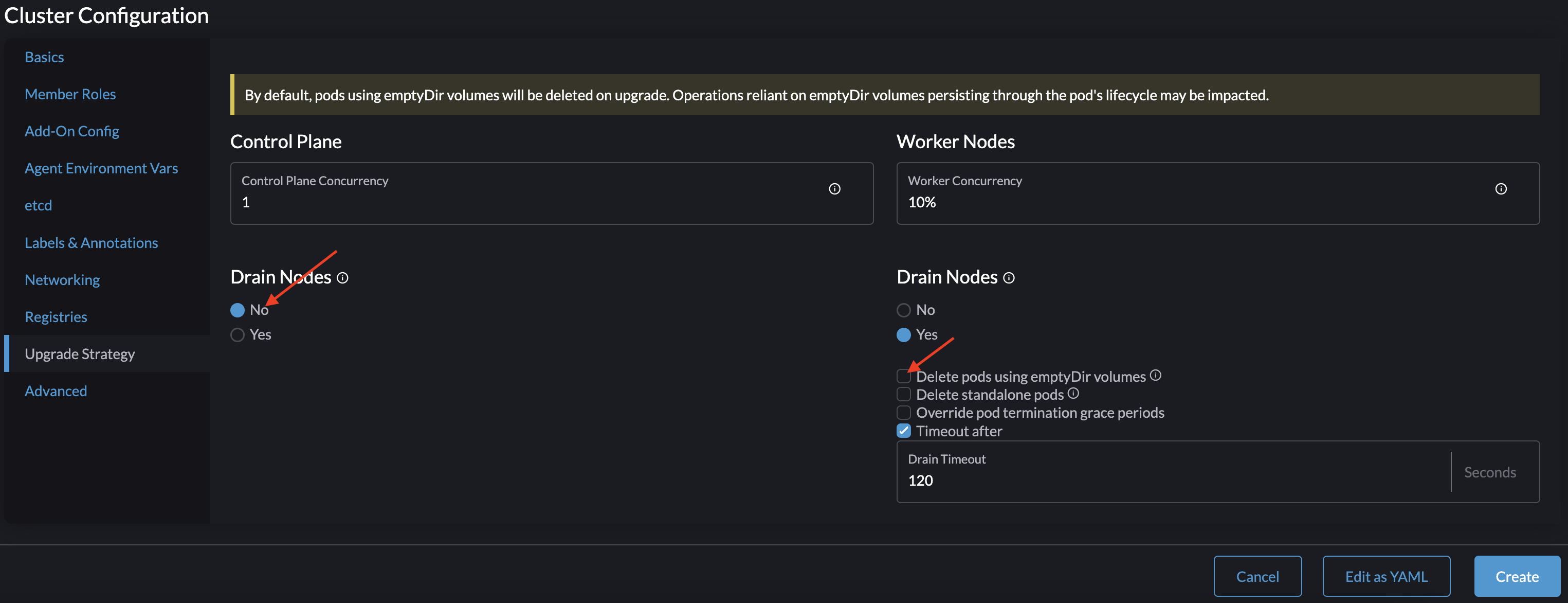Enable Override pod termination grace periods
The width and height of the screenshot is (1568, 603).
903,412
